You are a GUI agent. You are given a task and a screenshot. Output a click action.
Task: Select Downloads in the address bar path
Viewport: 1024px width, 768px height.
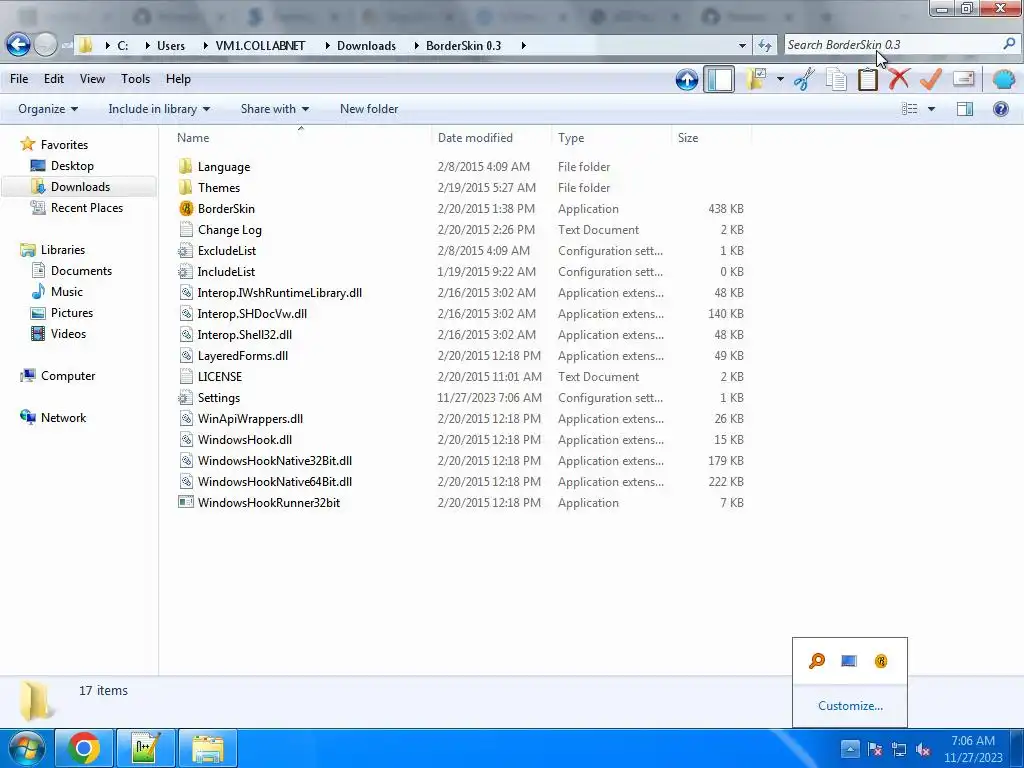[366, 46]
